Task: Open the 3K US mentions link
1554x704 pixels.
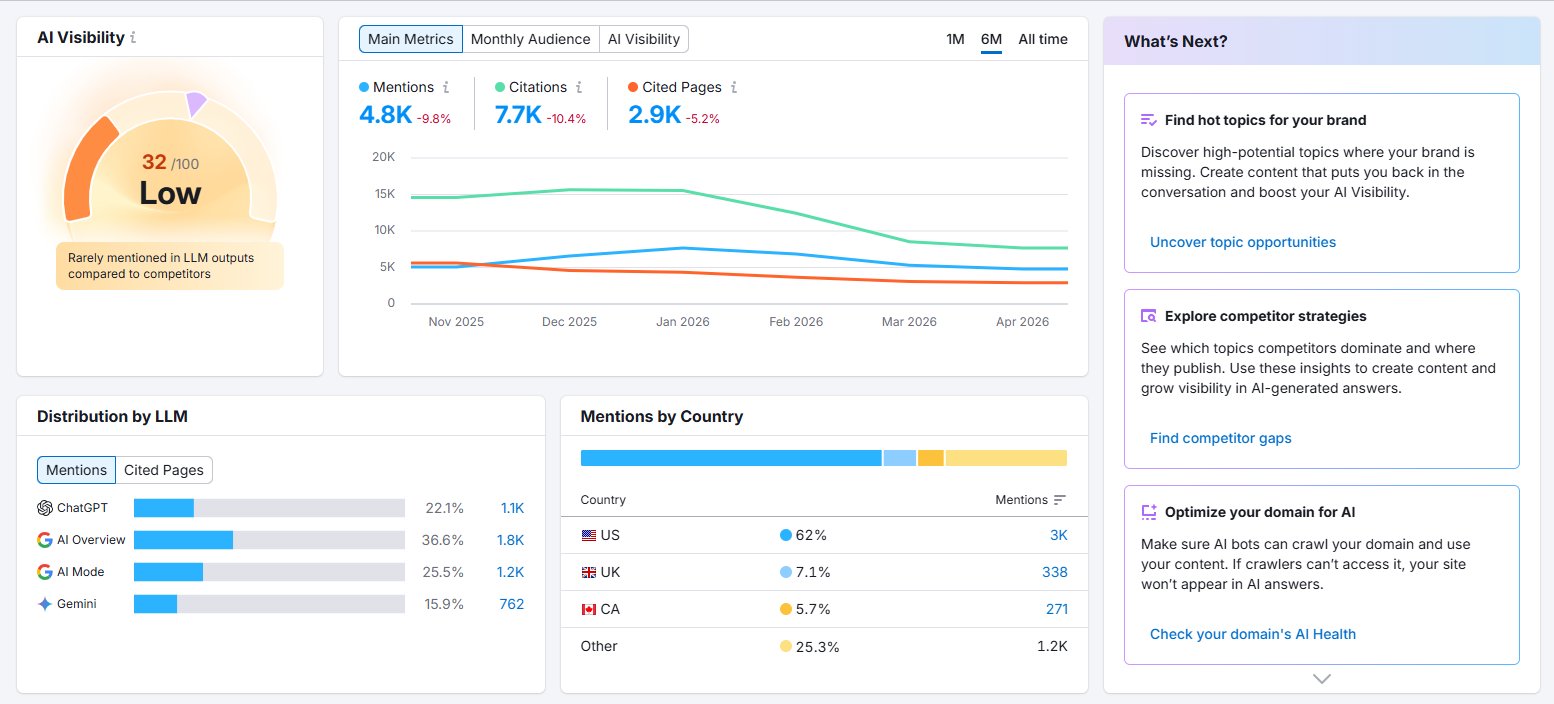Action: tap(1059, 535)
